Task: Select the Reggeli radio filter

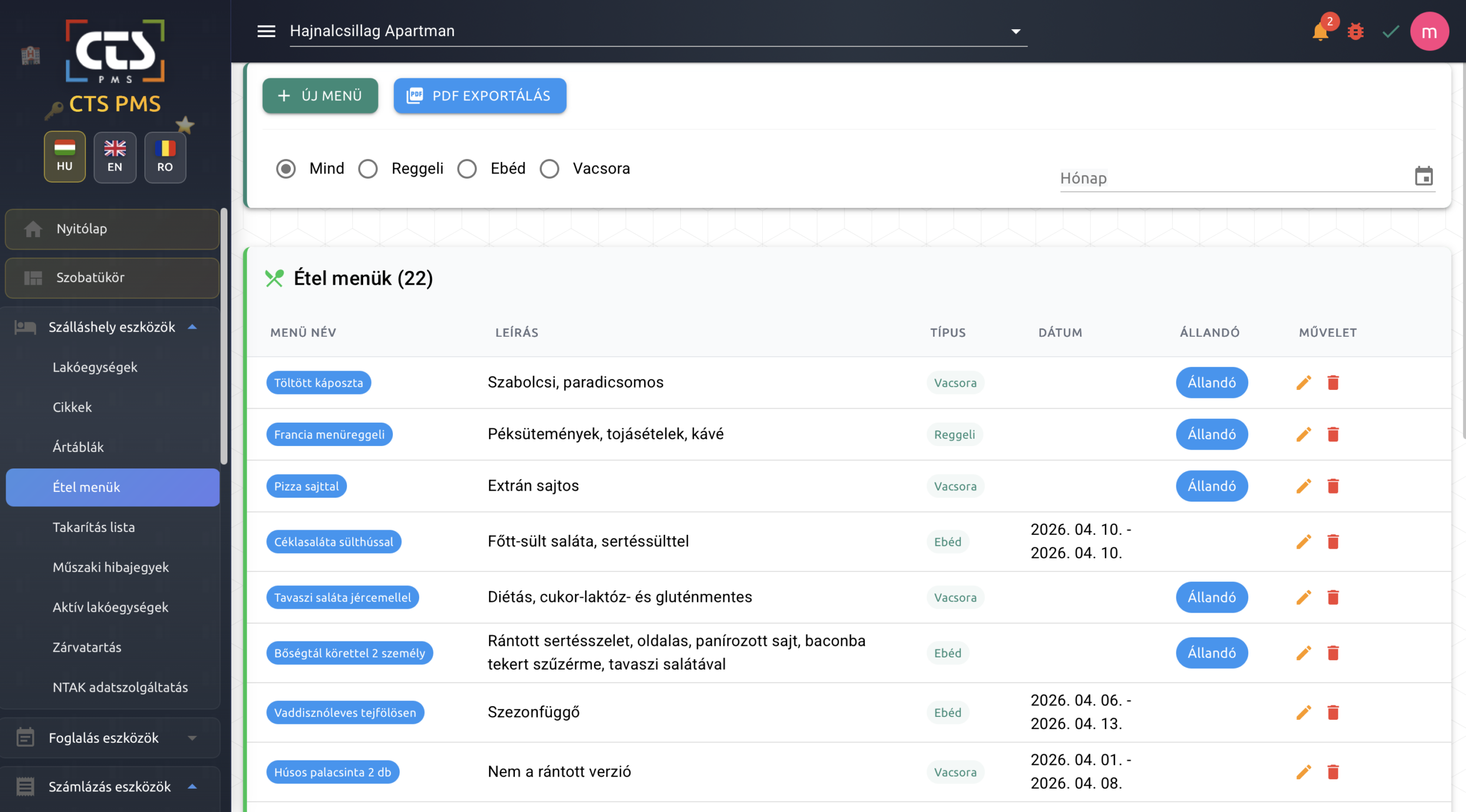Action: (368, 169)
